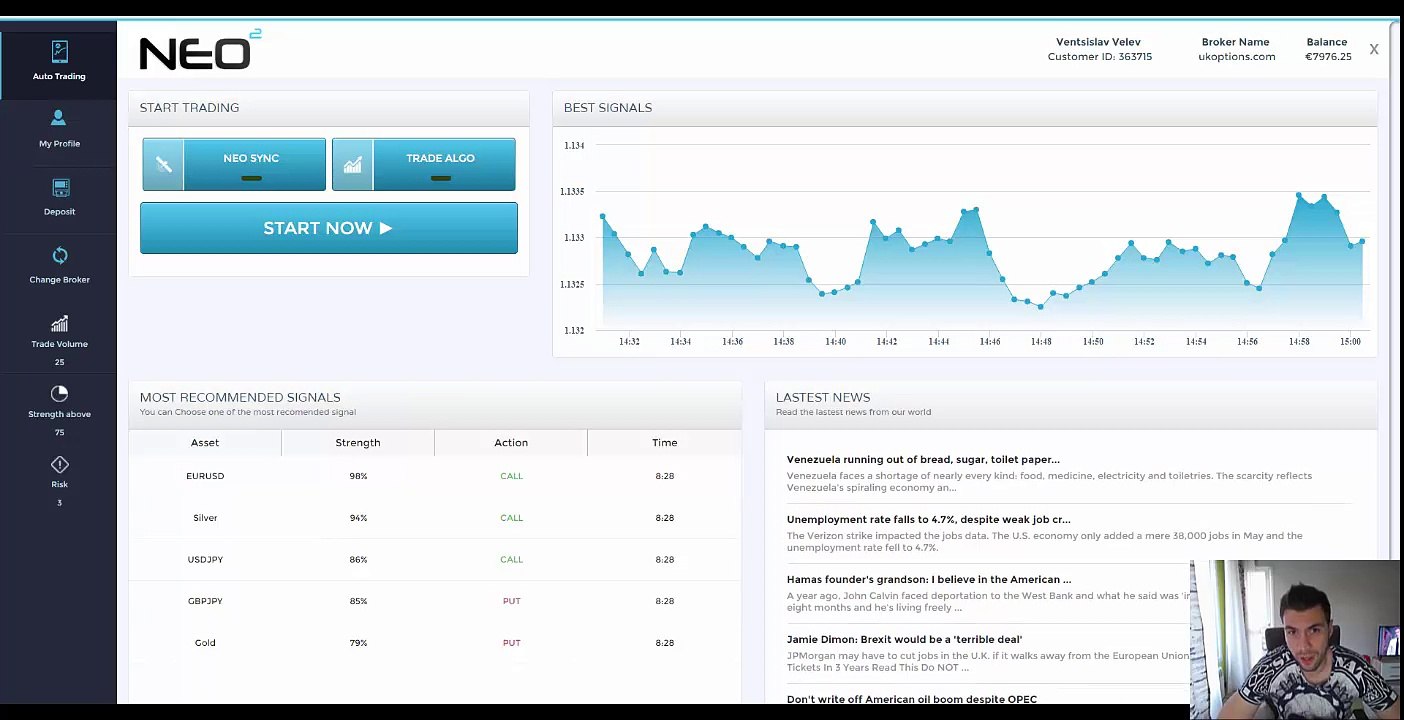Screen dimensions: 1404x720
Task: Open the Strength above setting icon
Action: (59, 394)
